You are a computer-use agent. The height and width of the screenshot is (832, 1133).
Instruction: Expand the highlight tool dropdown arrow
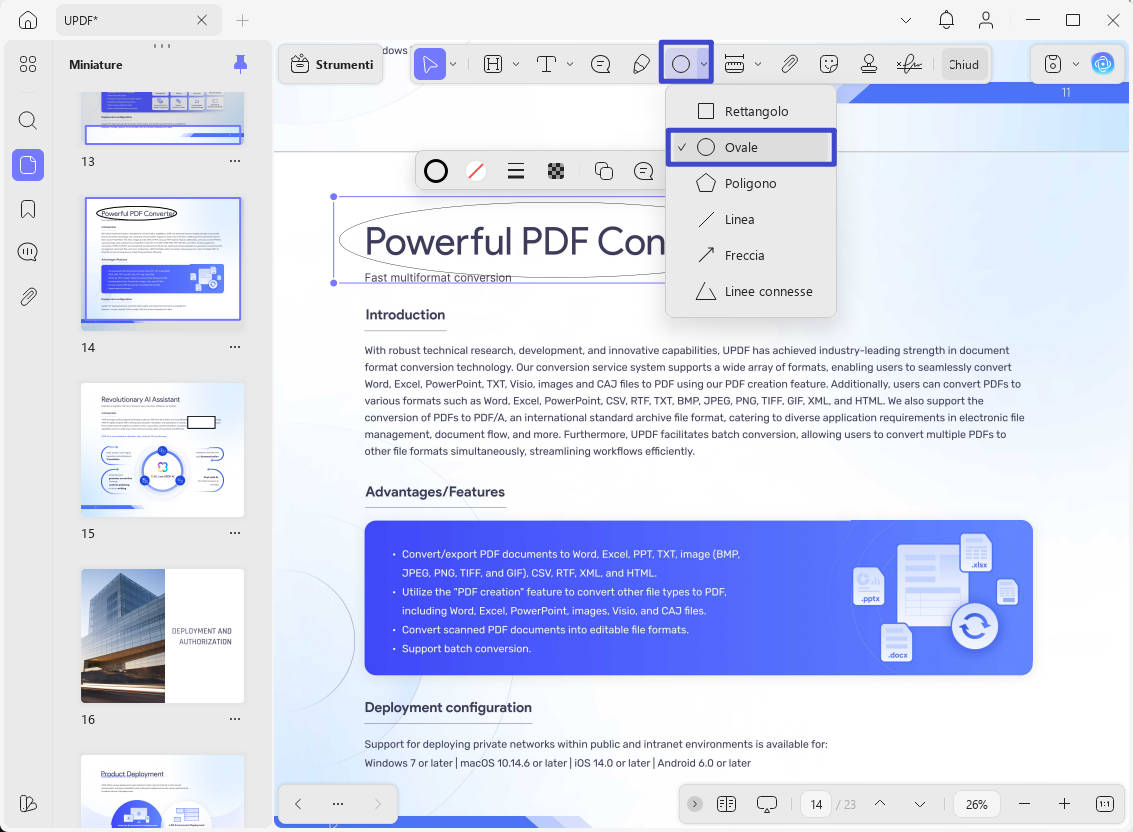pos(516,64)
